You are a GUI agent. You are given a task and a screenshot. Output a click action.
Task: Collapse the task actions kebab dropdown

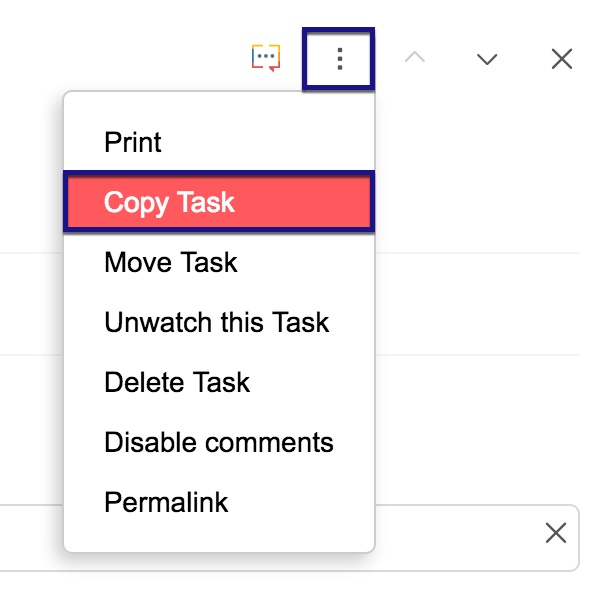[339, 59]
